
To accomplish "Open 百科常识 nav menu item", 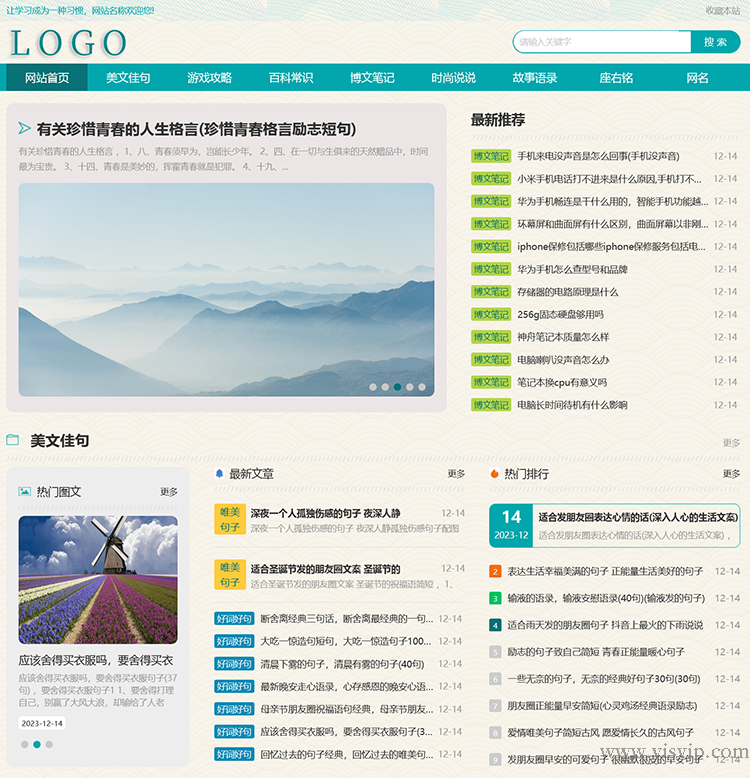I will (291, 77).
